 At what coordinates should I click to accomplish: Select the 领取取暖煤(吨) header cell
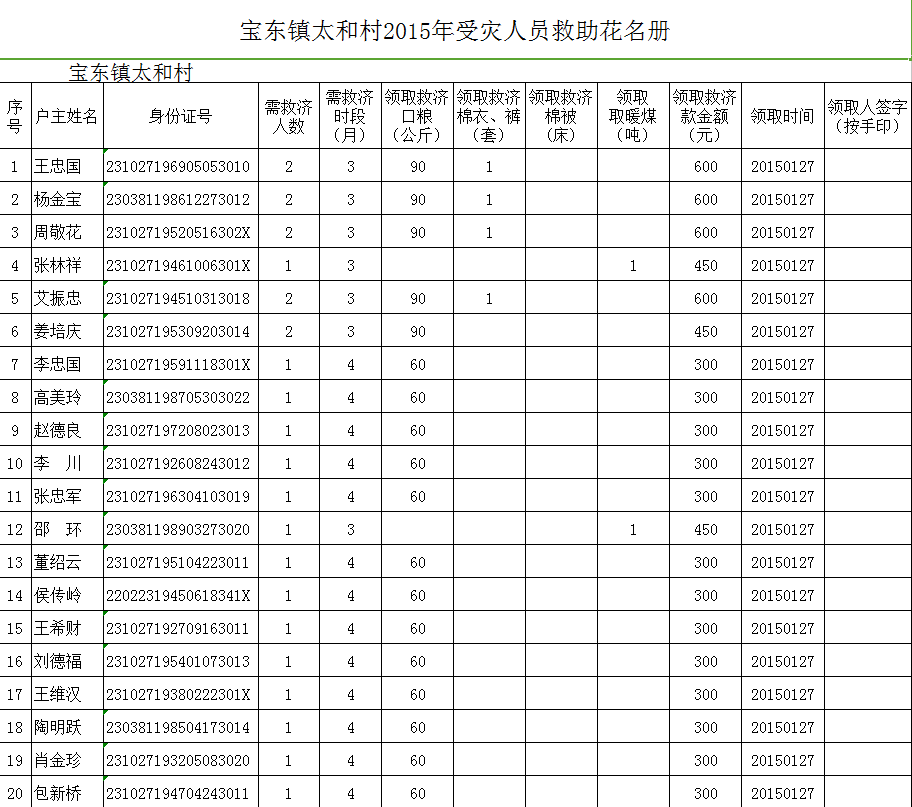click(x=633, y=116)
